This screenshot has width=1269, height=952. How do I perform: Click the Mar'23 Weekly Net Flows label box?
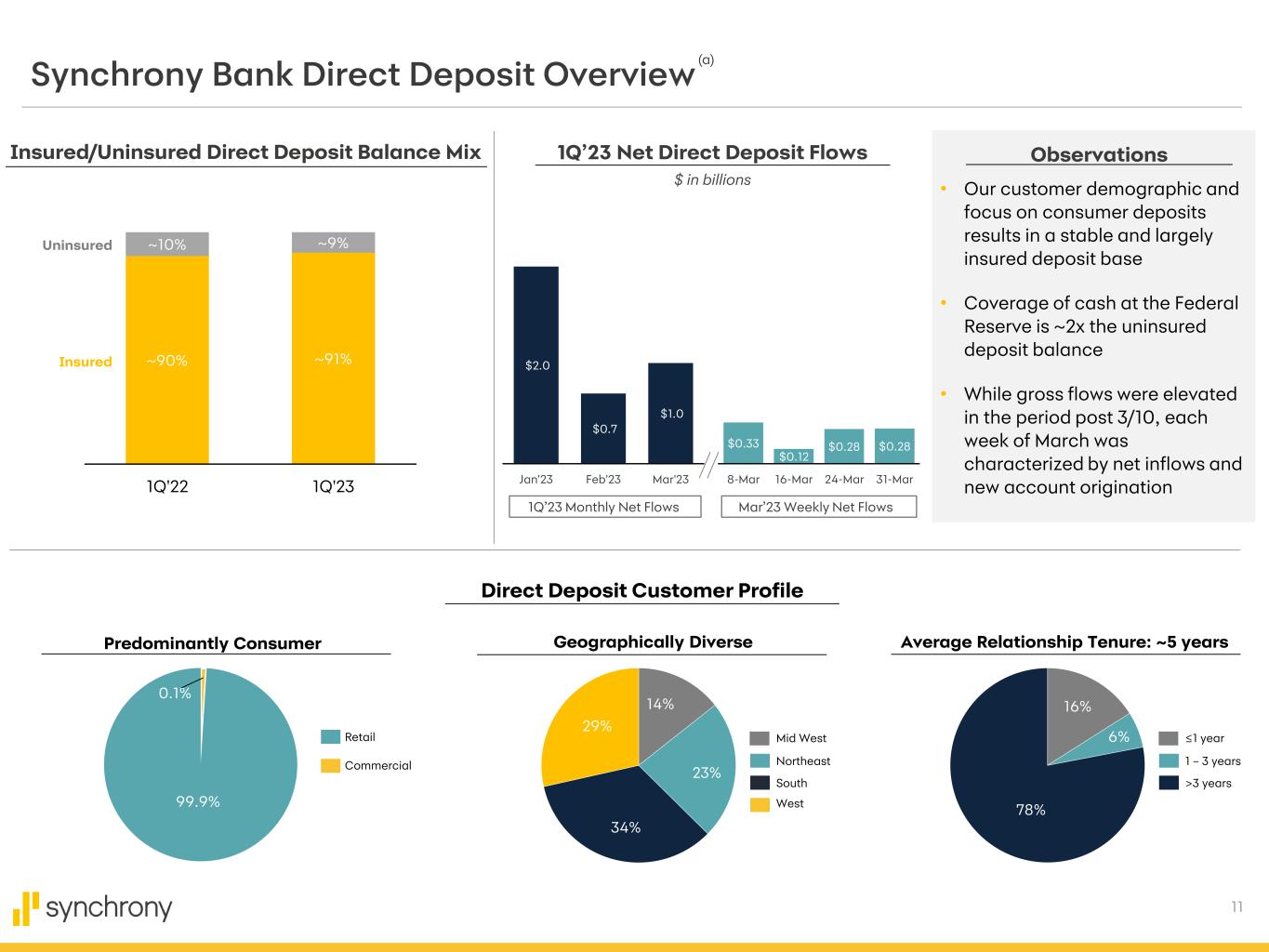point(818,507)
